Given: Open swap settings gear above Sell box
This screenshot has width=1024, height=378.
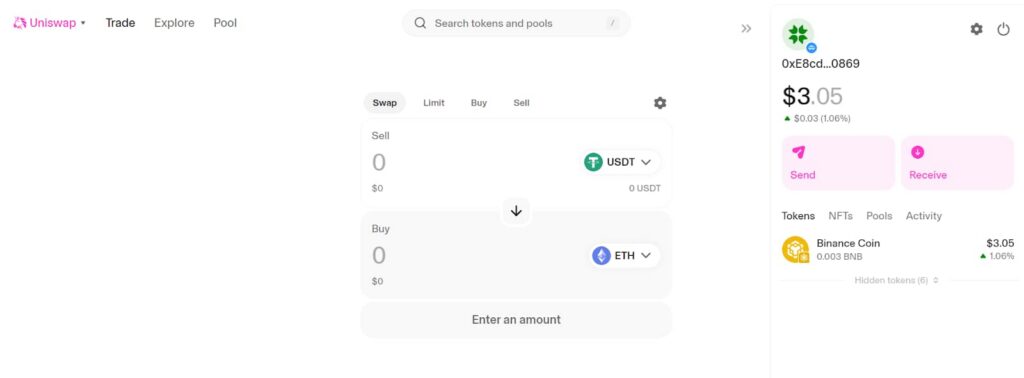Looking at the screenshot, I should [660, 103].
